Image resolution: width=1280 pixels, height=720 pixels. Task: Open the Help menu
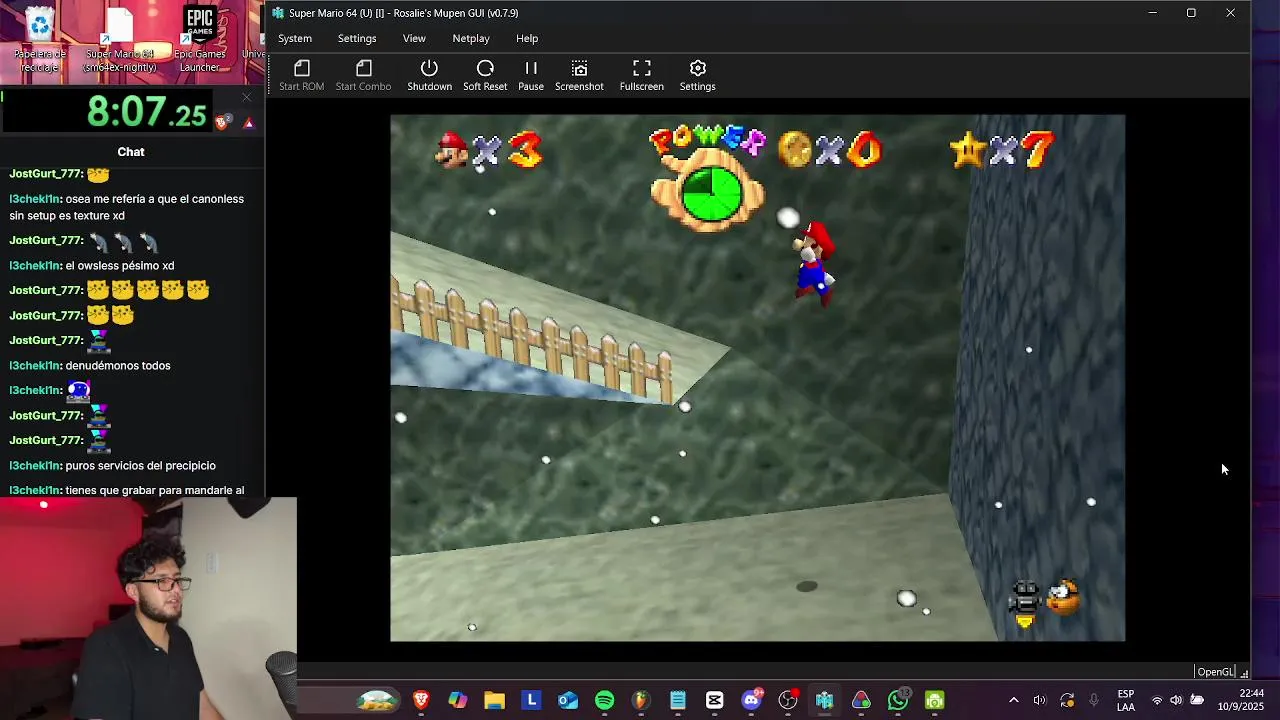tap(527, 38)
